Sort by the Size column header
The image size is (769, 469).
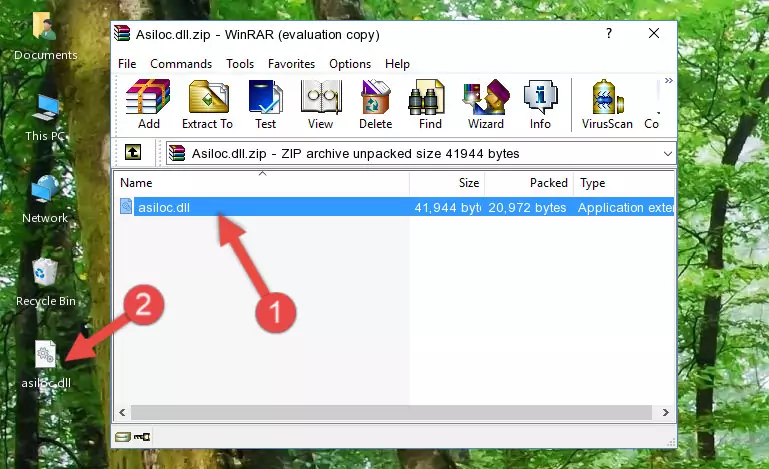[x=447, y=183]
